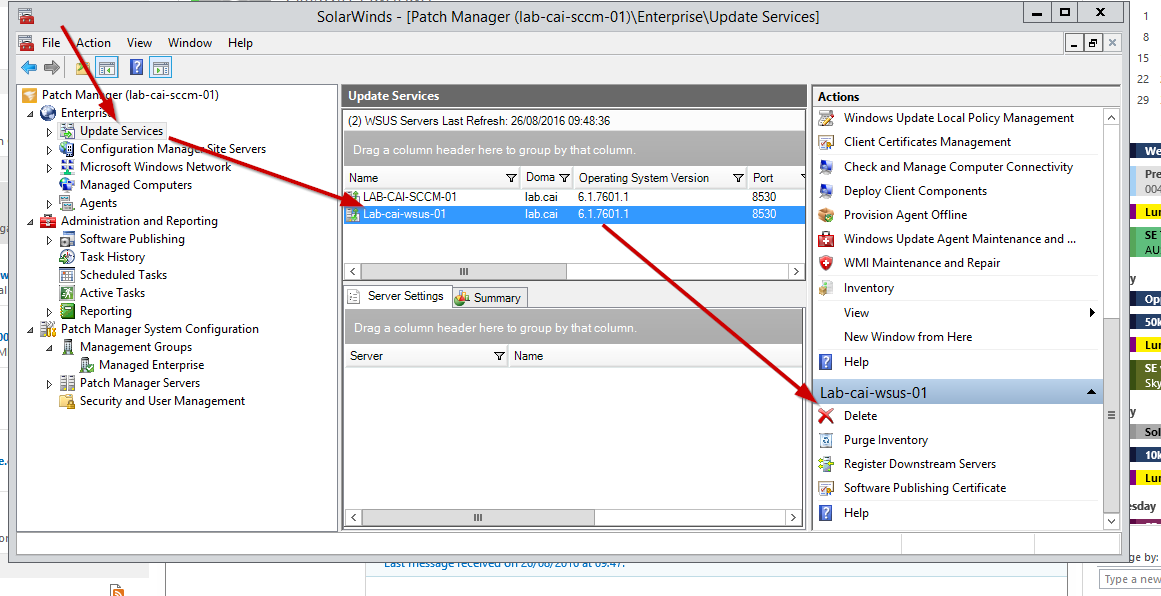This screenshot has height=596, width=1161.
Task: Click Deploy Client Components action text
Action: pyautogui.click(x=915, y=191)
